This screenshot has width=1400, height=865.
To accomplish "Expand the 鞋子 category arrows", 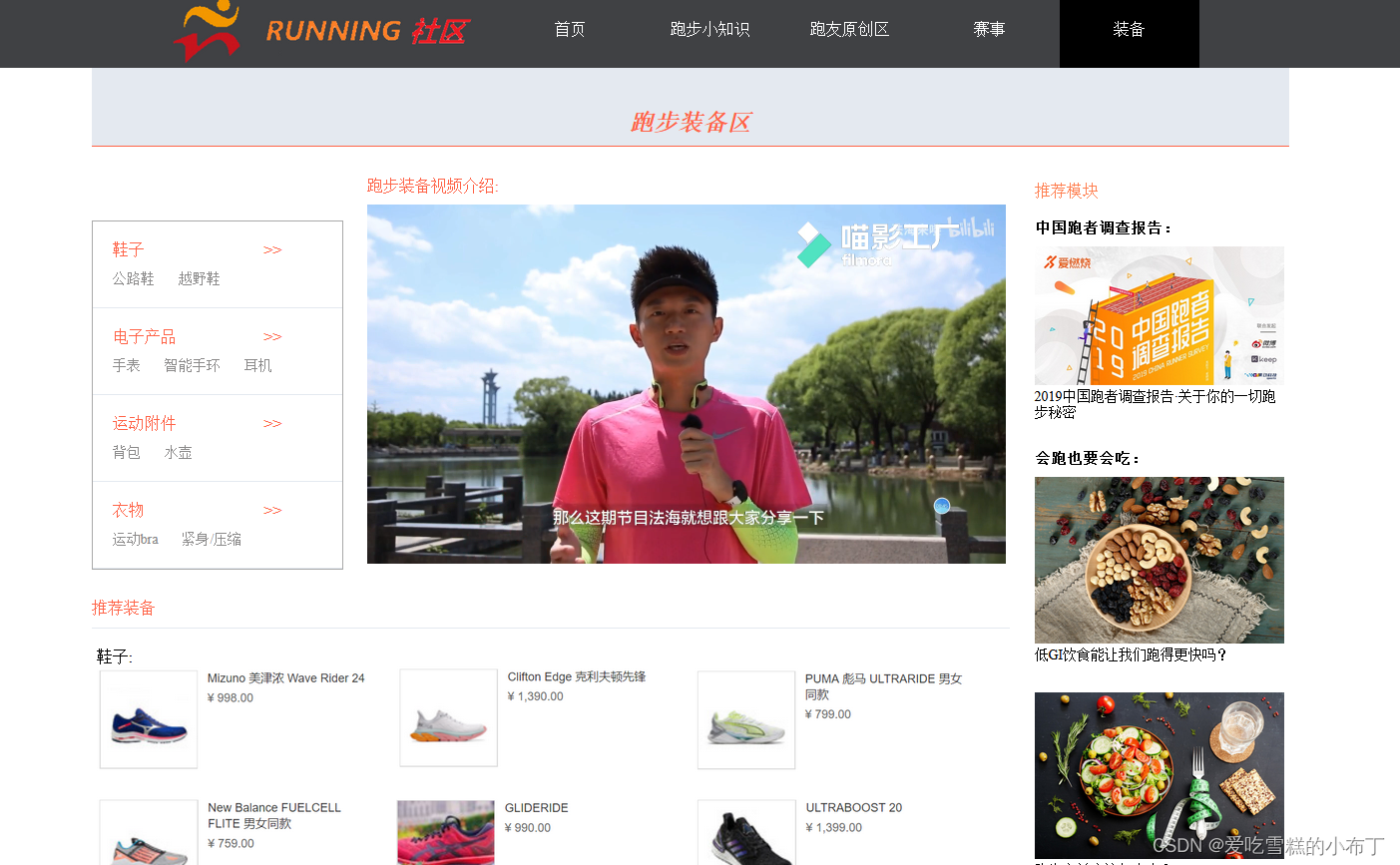I will coord(272,250).
